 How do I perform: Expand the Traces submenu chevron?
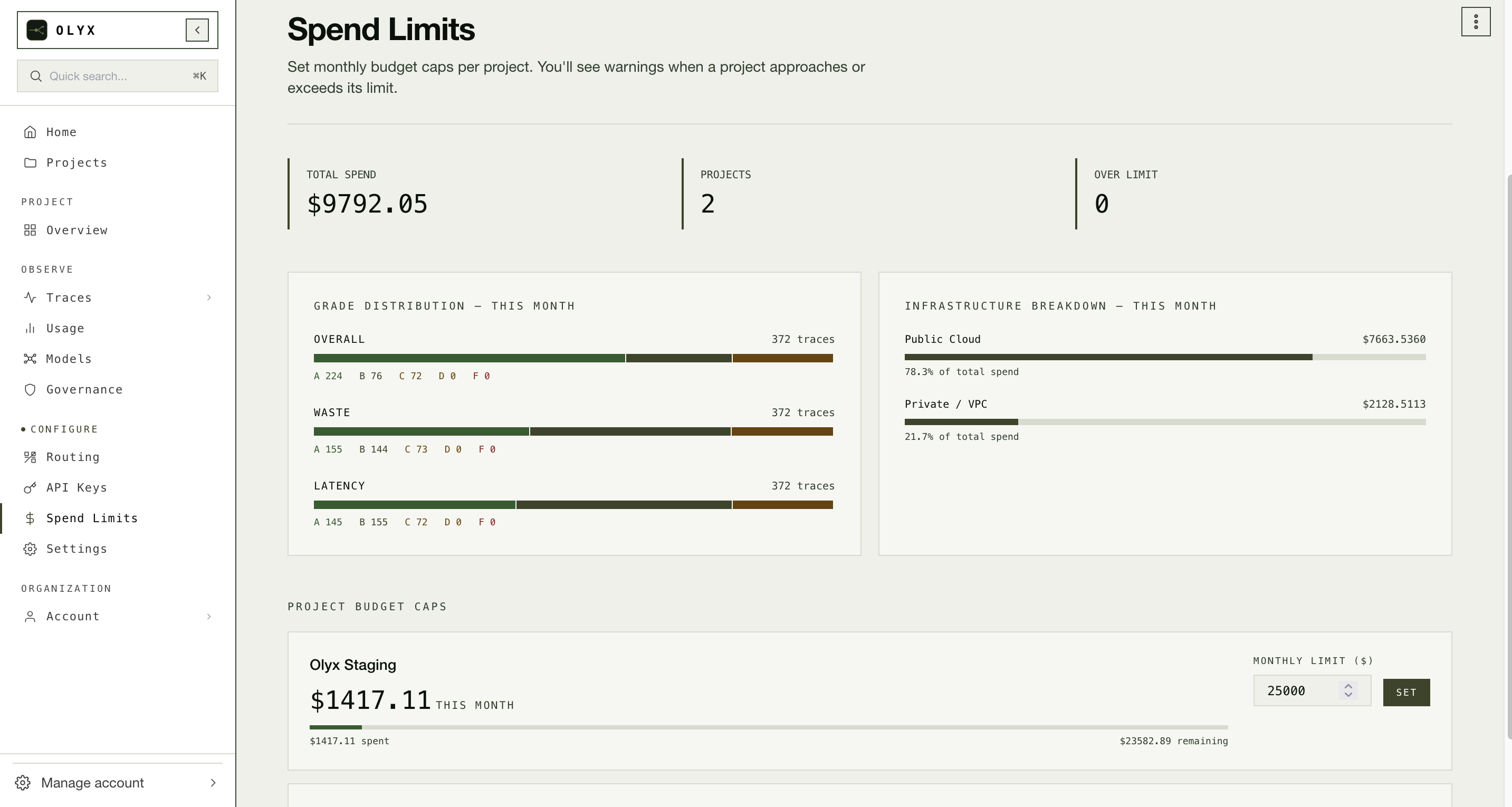pos(209,297)
